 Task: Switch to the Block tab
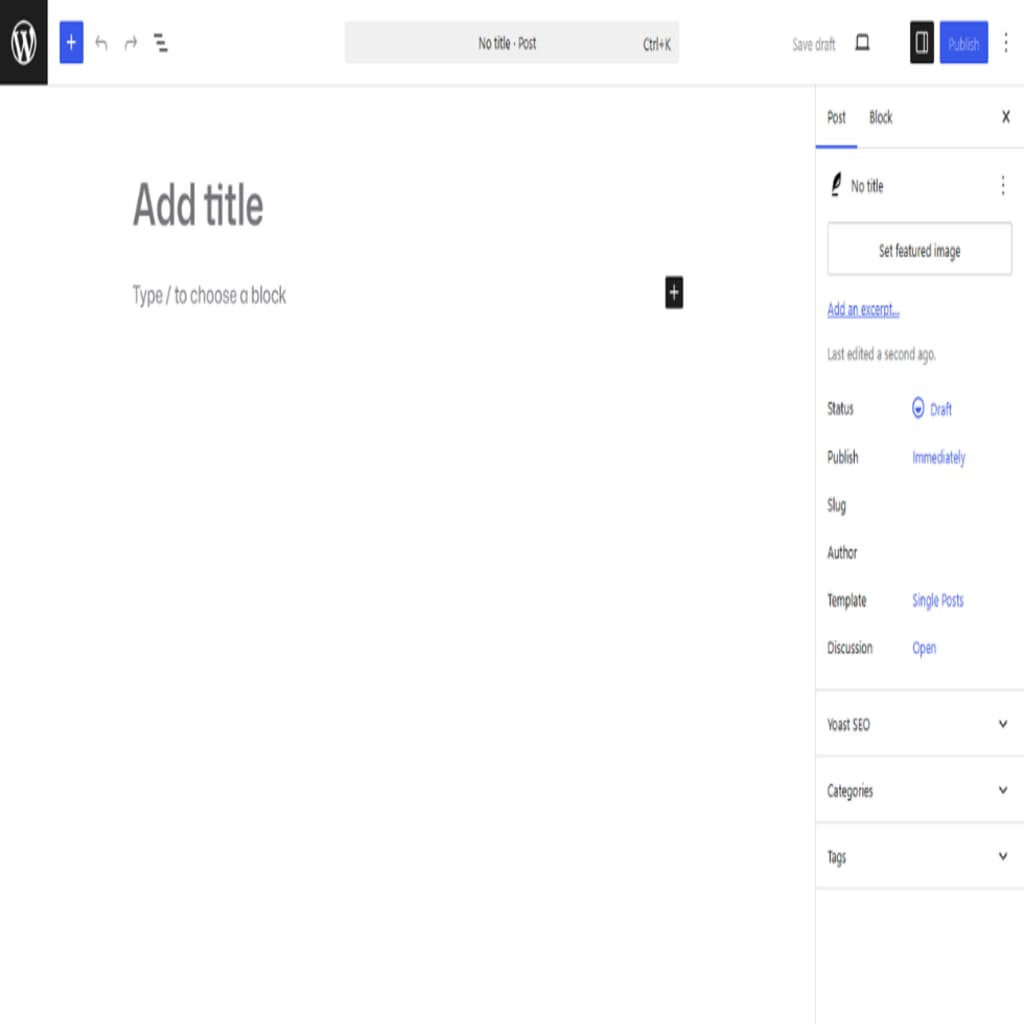[x=880, y=118]
